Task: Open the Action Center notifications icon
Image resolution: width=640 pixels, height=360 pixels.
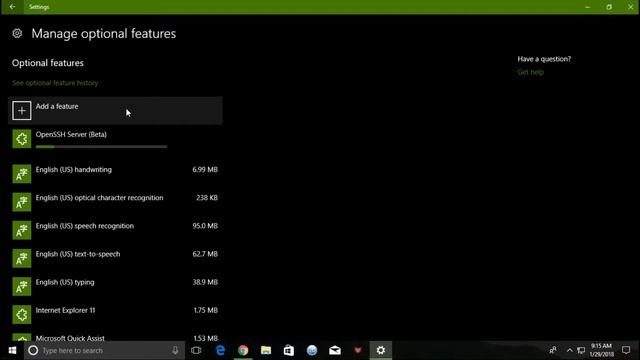Action: click(626, 350)
